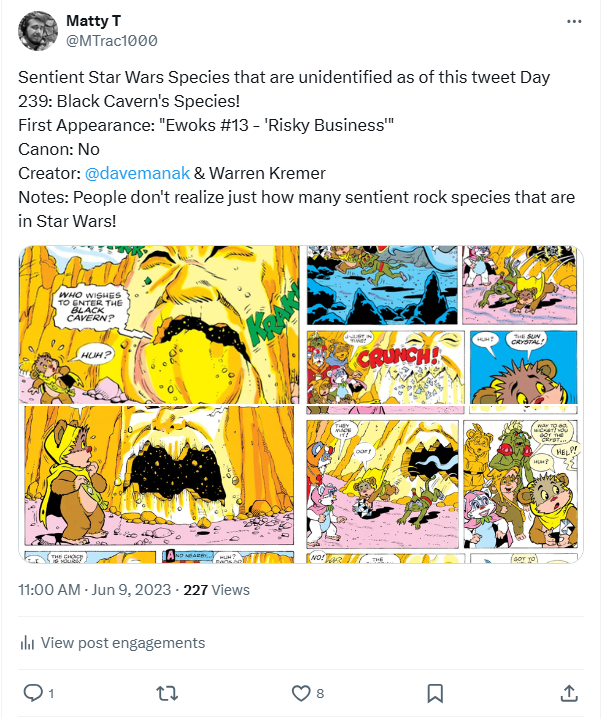Open the bottom-right Ewoks group comic image
Image resolution: width=603 pixels, height=719 pixels.
click(444, 484)
